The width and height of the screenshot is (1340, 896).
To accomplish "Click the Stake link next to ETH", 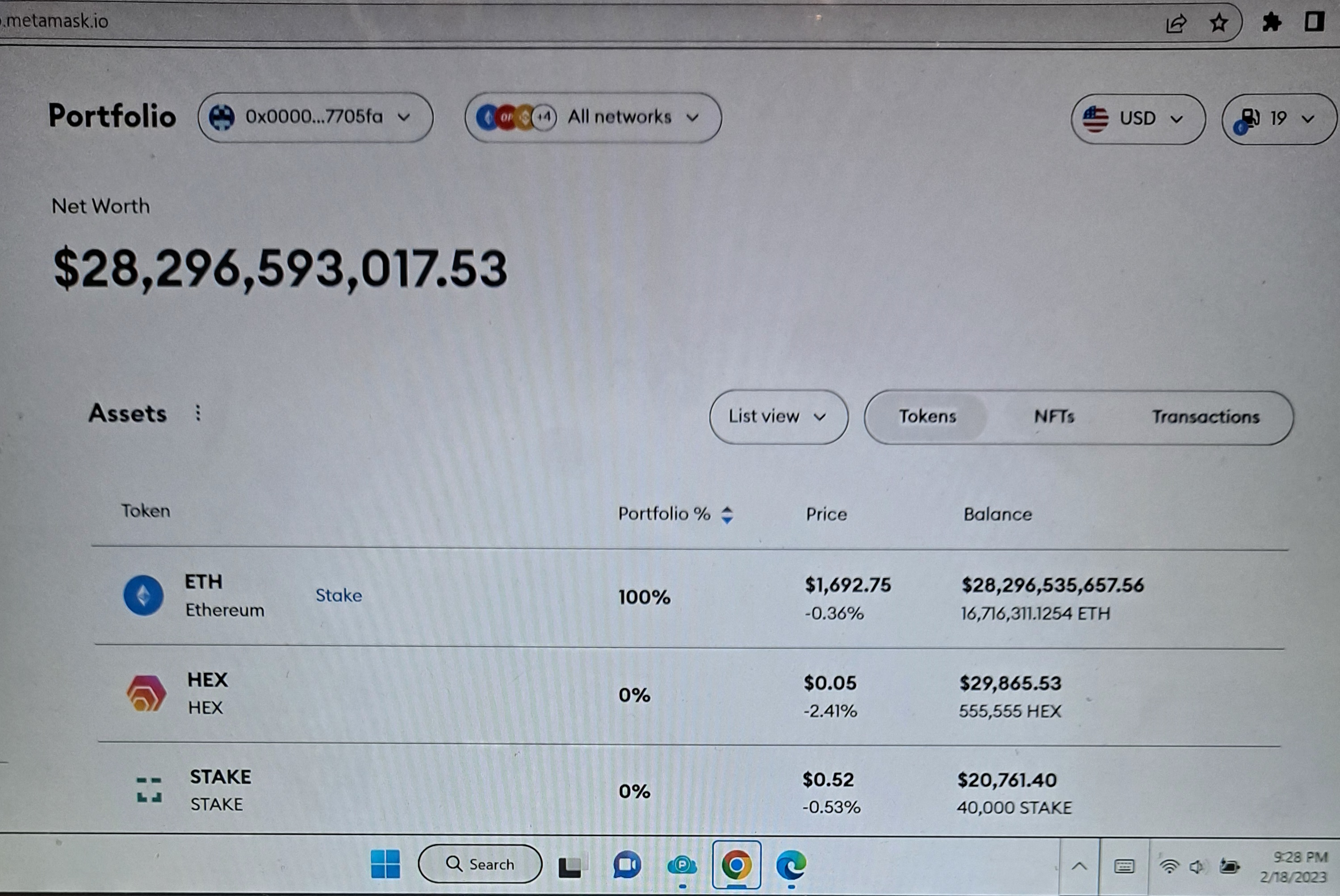I will pos(339,595).
